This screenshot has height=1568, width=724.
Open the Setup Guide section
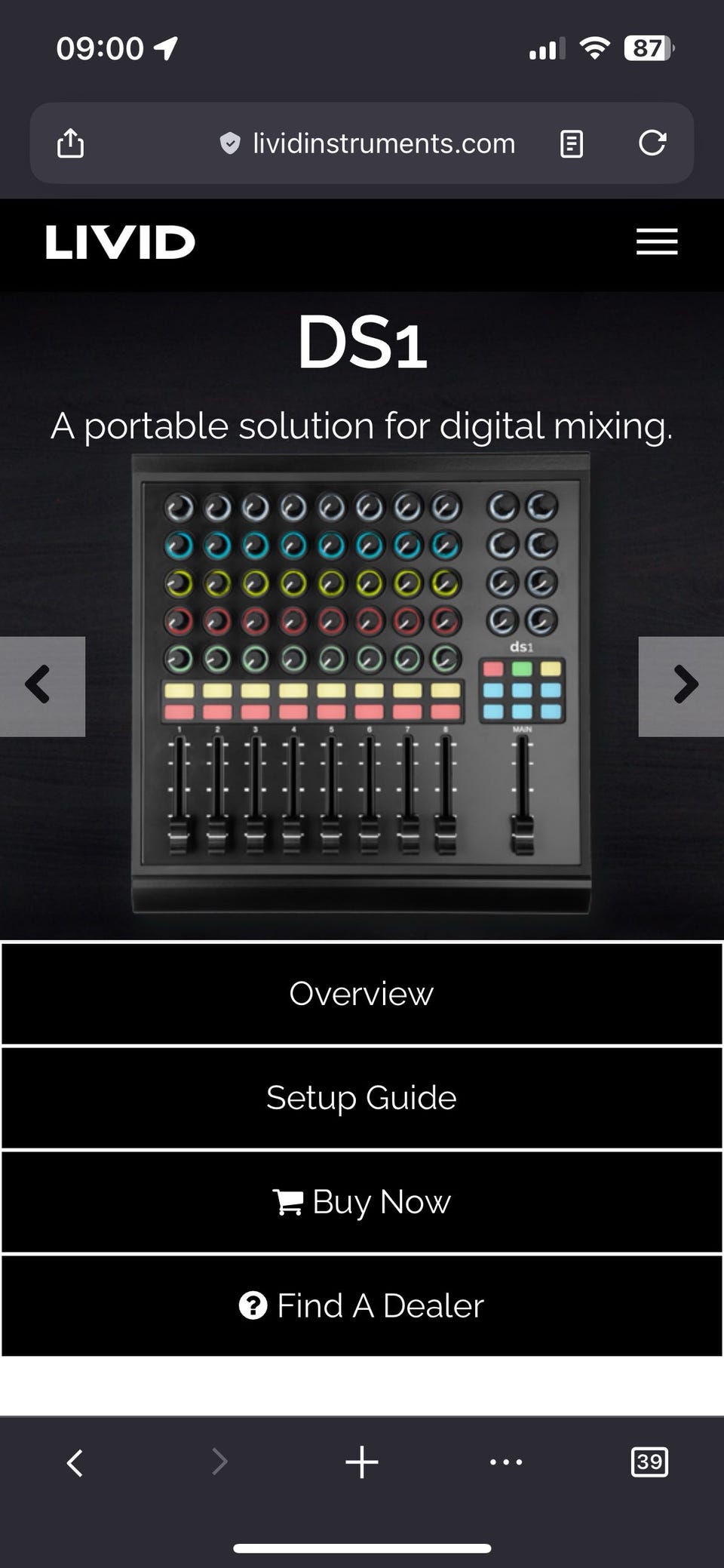tap(362, 1098)
